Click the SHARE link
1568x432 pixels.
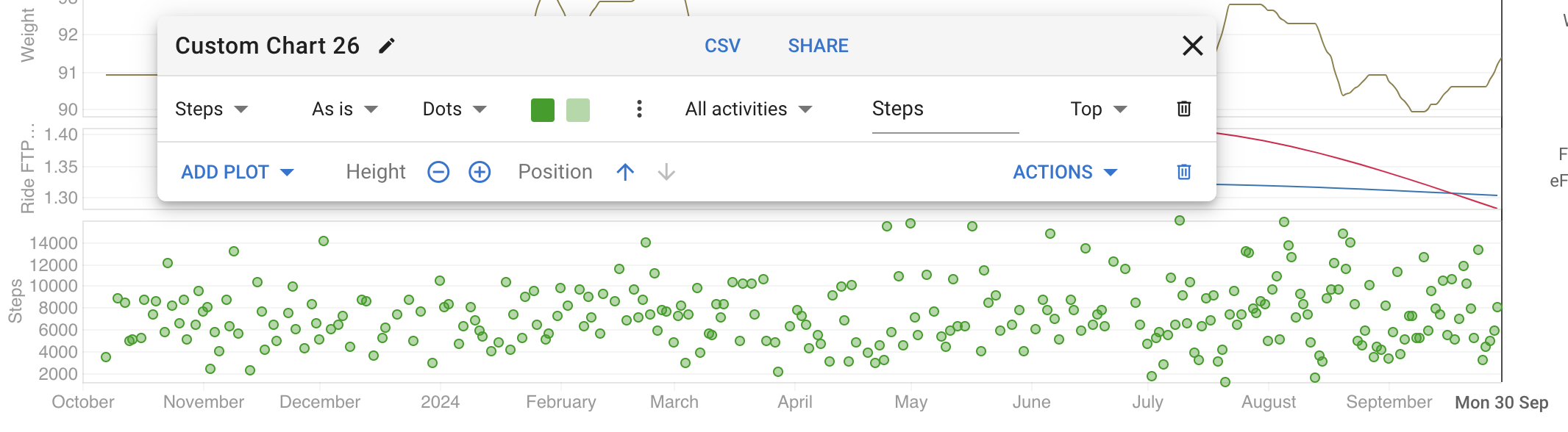(818, 46)
